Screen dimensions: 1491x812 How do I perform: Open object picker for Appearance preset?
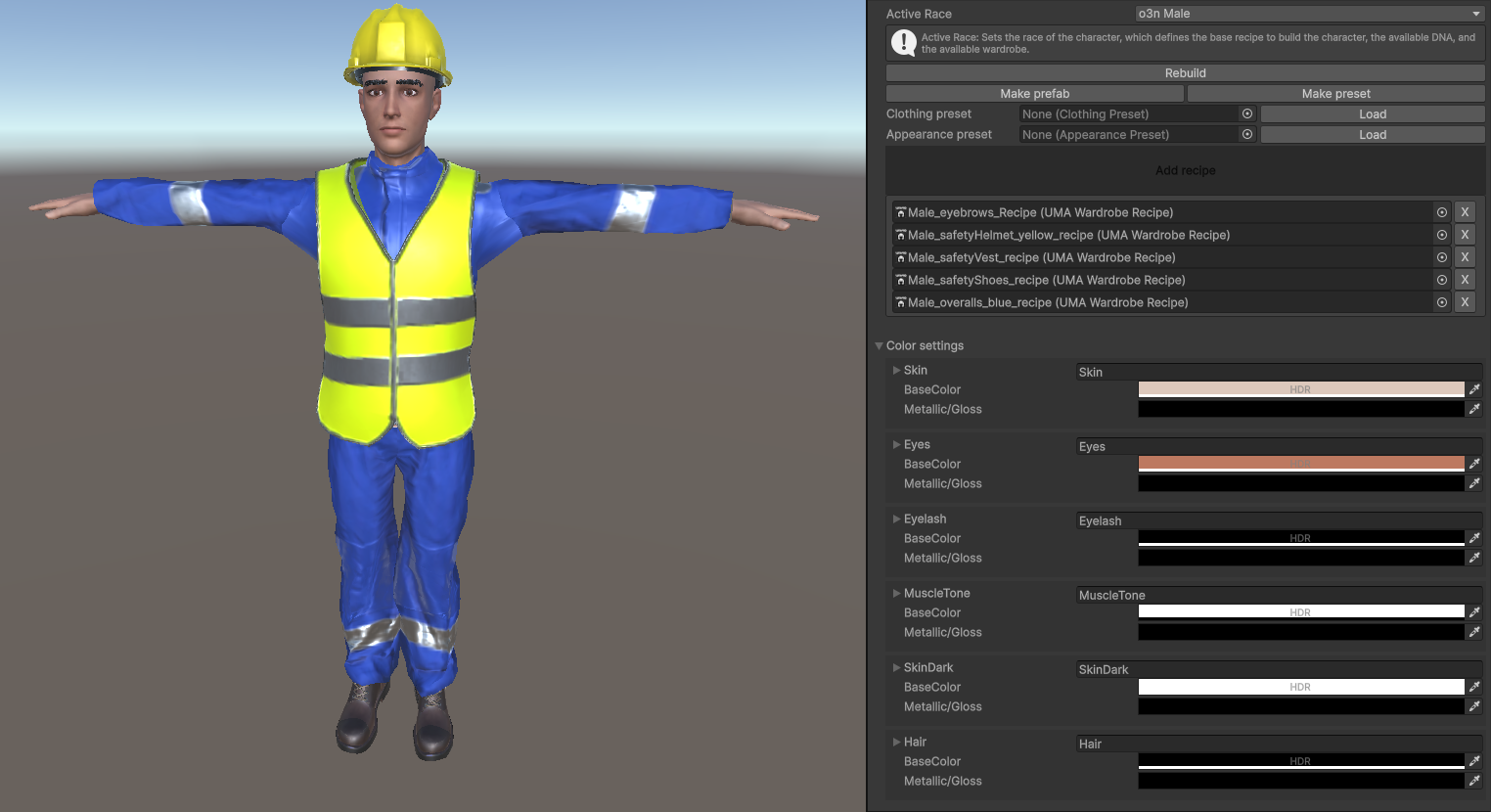pyautogui.click(x=1247, y=134)
